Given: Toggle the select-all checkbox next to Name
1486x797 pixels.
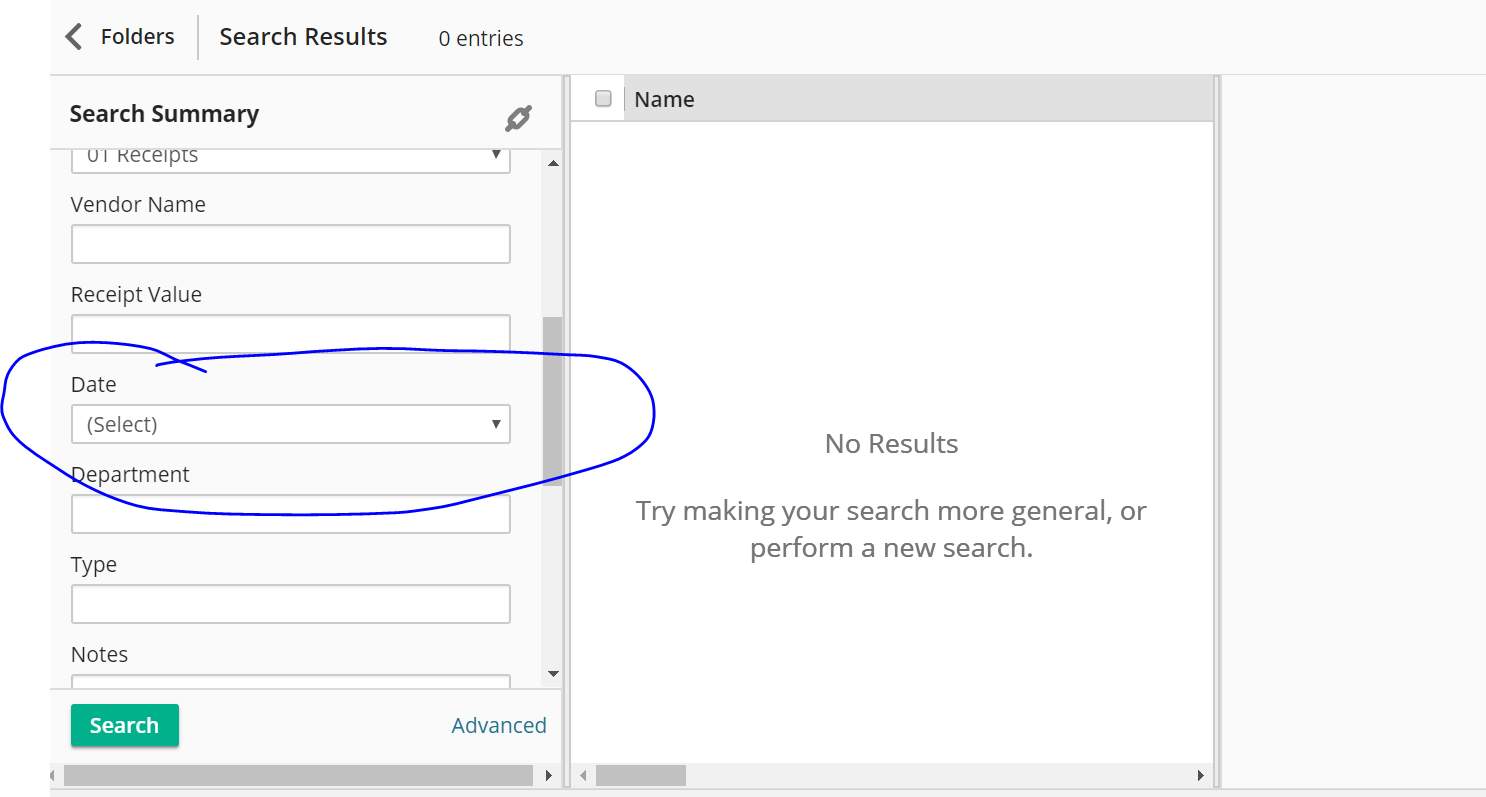Looking at the screenshot, I should tap(603, 98).
